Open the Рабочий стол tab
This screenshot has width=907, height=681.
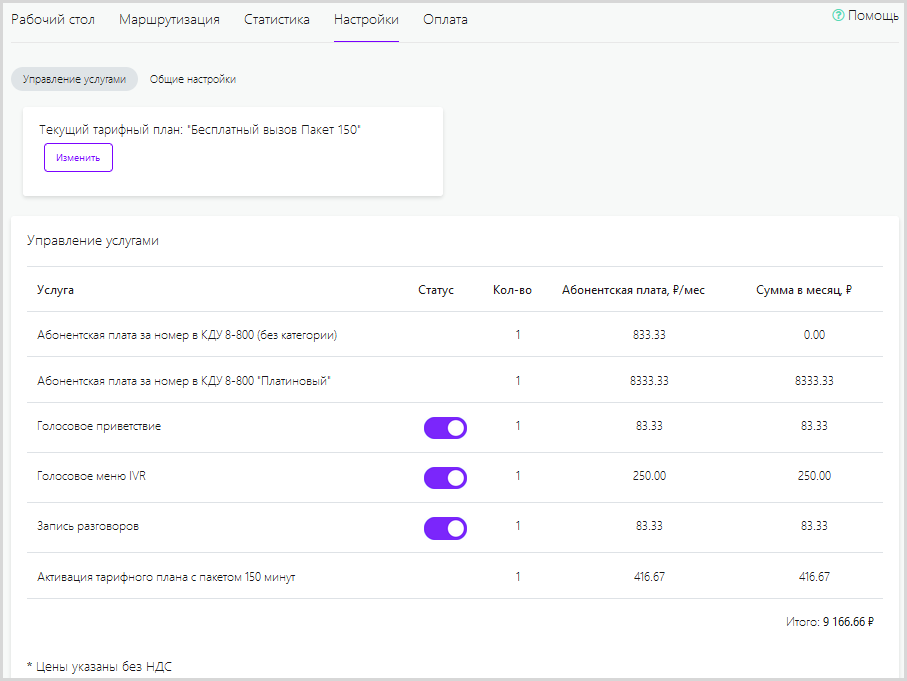coord(53,20)
